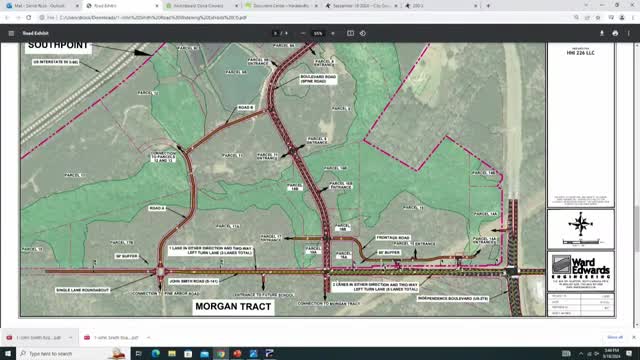Switch to the Document Center tab

281,6
